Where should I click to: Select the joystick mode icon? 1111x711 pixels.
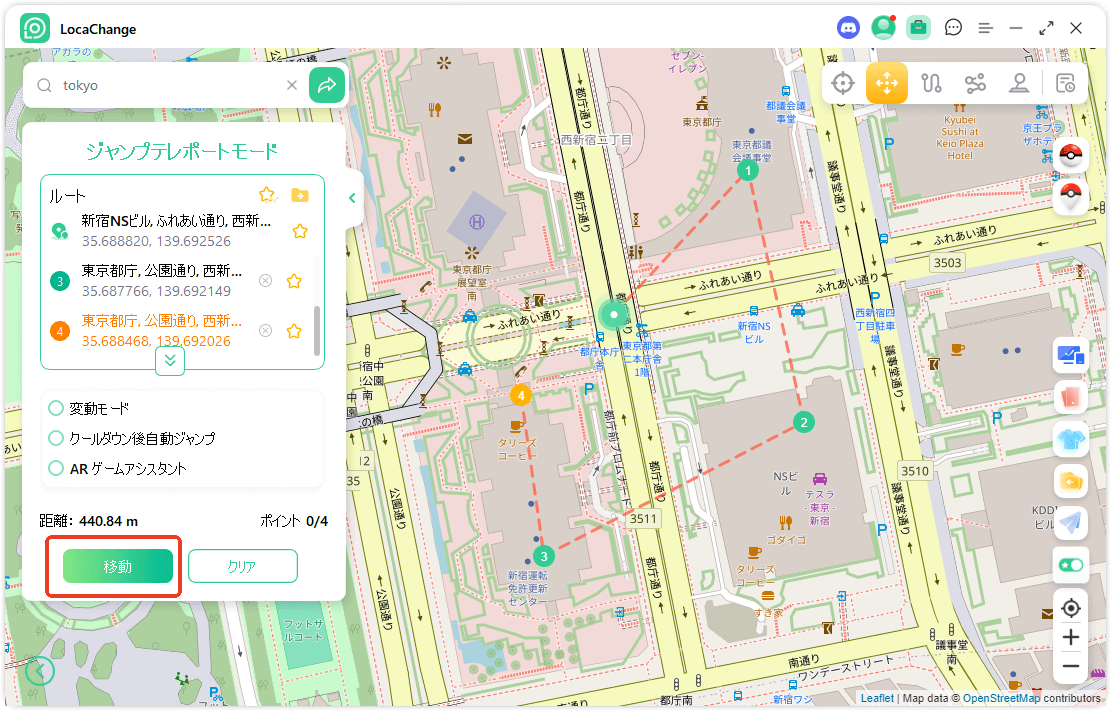(1019, 83)
